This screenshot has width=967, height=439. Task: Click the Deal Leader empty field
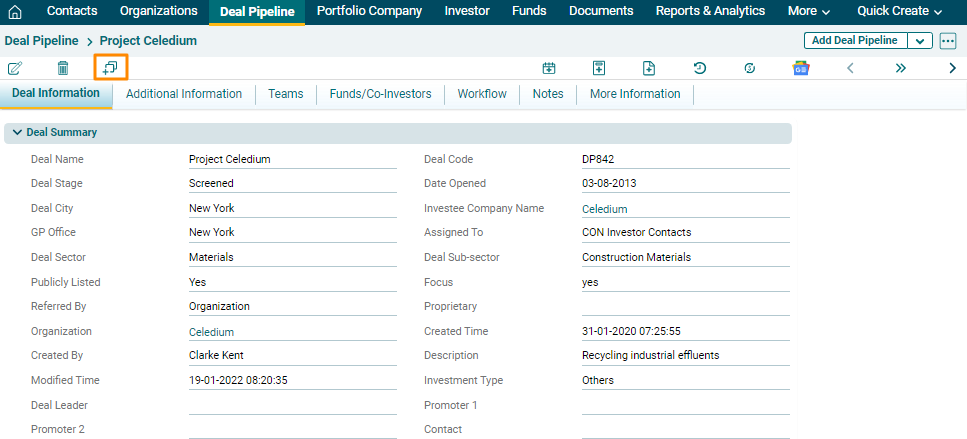(x=292, y=405)
